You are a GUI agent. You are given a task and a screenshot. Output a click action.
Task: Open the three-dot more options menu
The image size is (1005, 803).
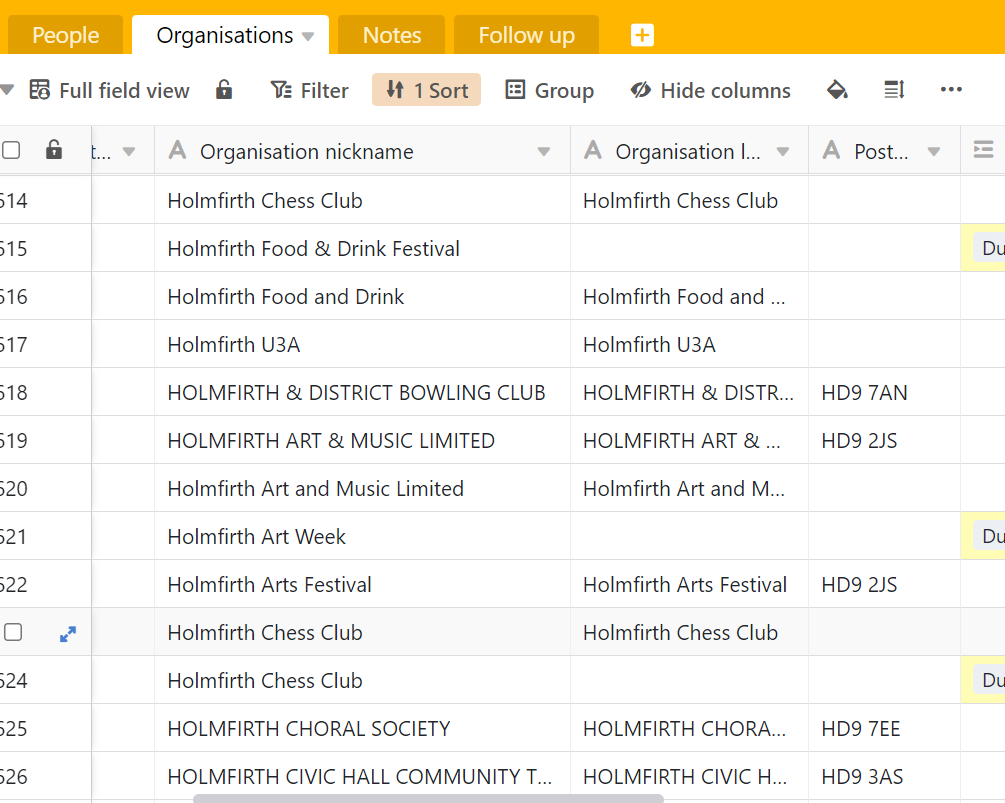pos(951,90)
